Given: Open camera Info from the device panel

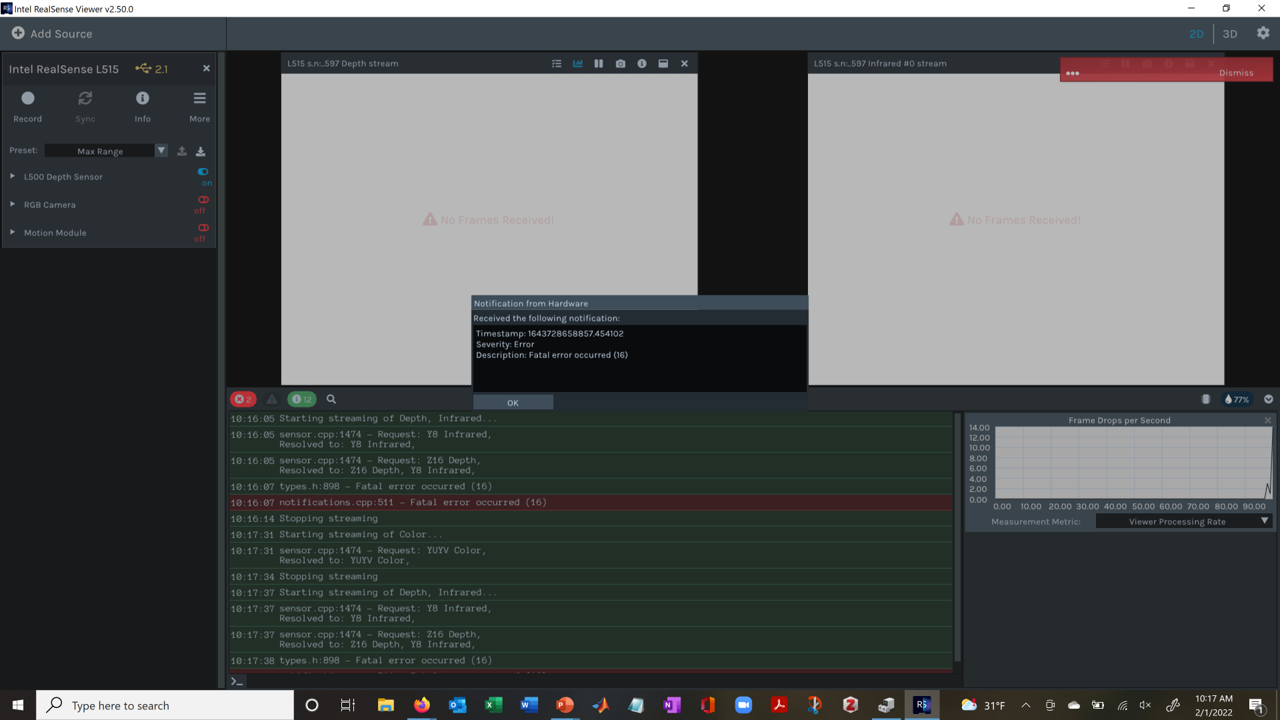Looking at the screenshot, I should tap(142, 97).
